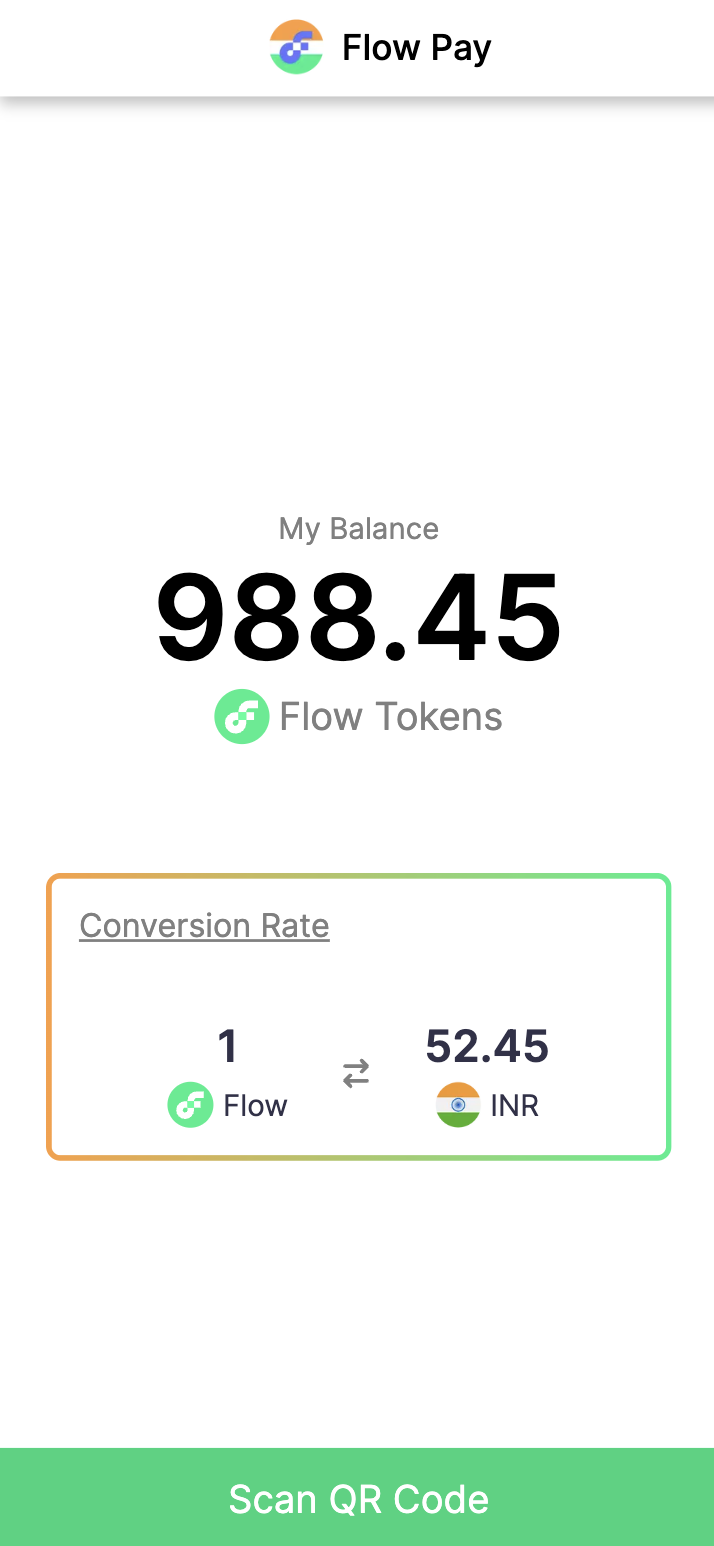
Task: Click the Flow token icon beside conversion rate
Action: tap(190, 1105)
